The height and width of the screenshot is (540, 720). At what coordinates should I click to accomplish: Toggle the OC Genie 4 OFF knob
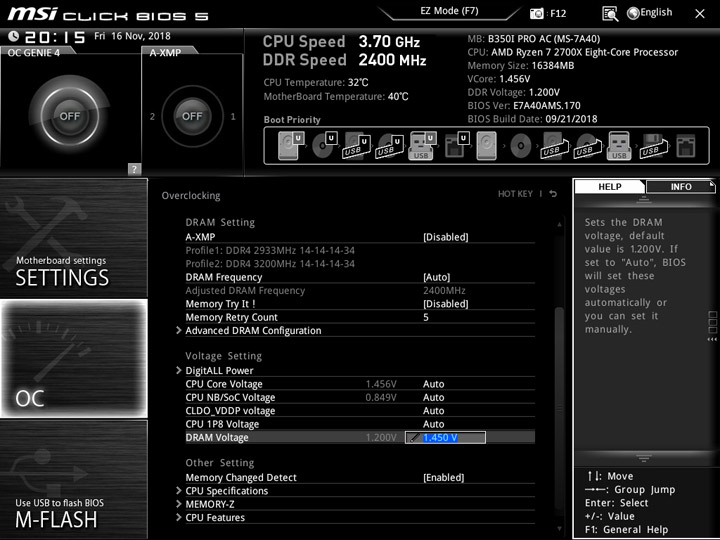pyautogui.click(x=69, y=116)
